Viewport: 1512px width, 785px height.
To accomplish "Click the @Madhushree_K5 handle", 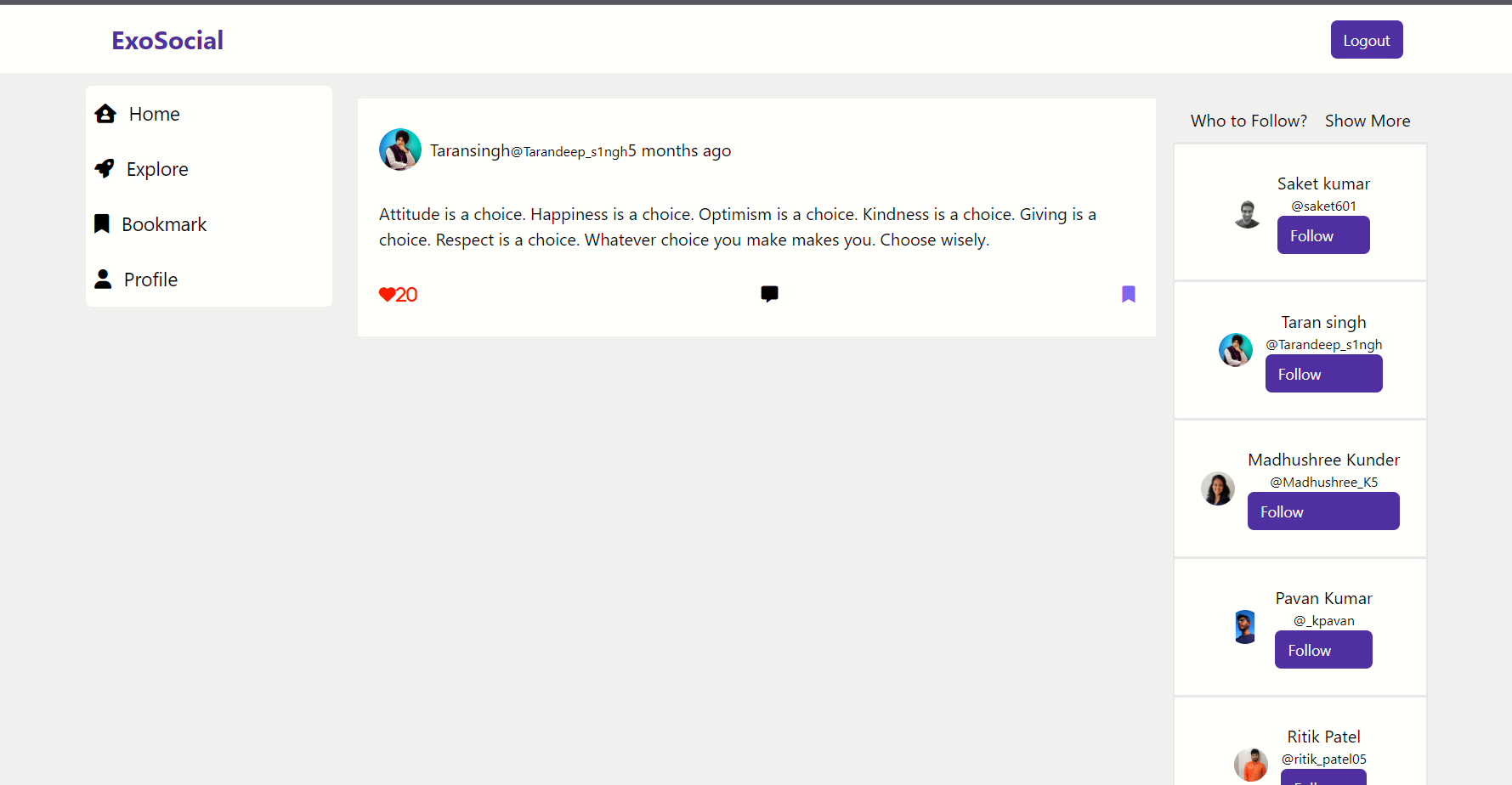I will [1323, 482].
